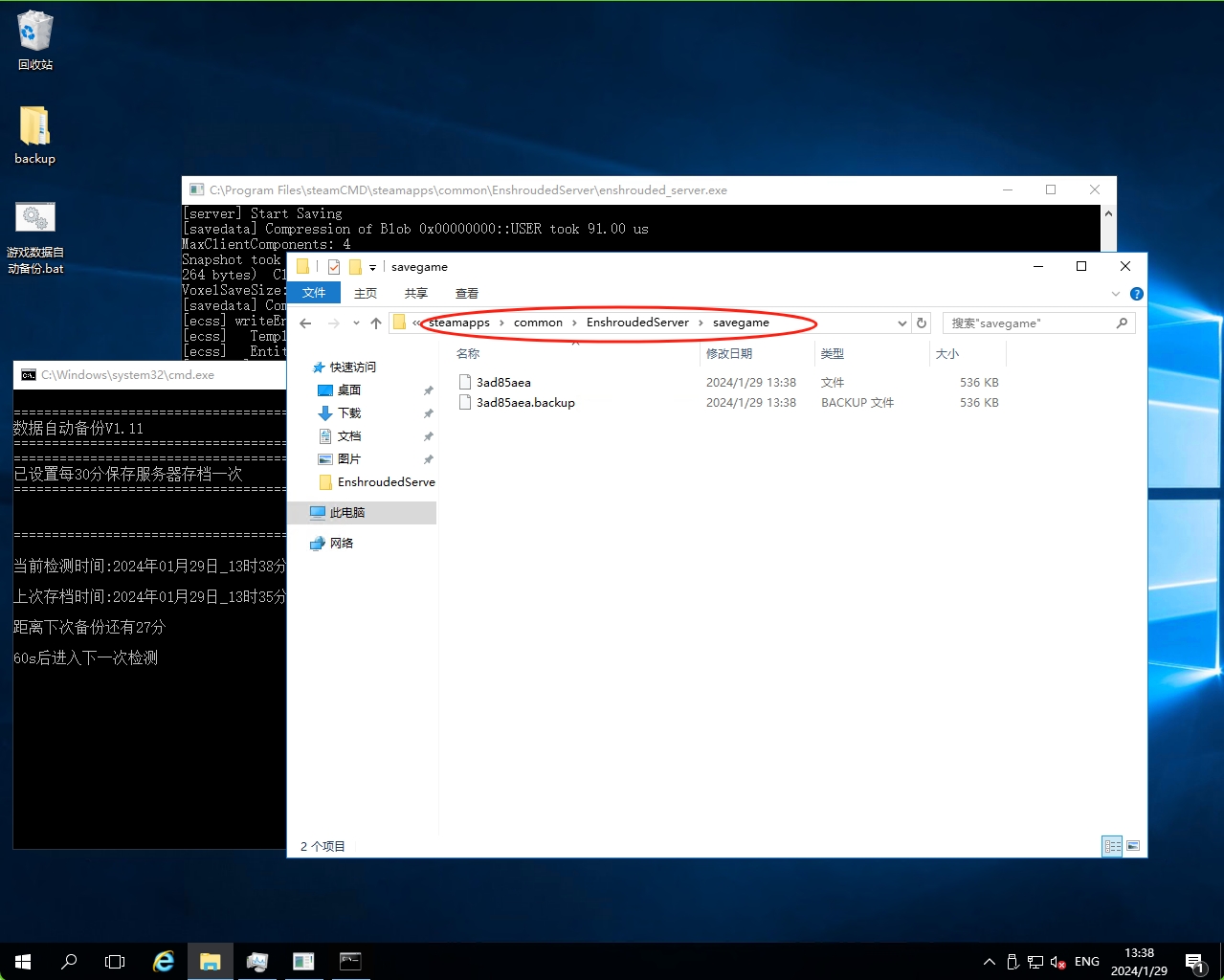The height and width of the screenshot is (980, 1224).
Task: Open the EnshroudedServer quick access folder
Action: [376, 482]
